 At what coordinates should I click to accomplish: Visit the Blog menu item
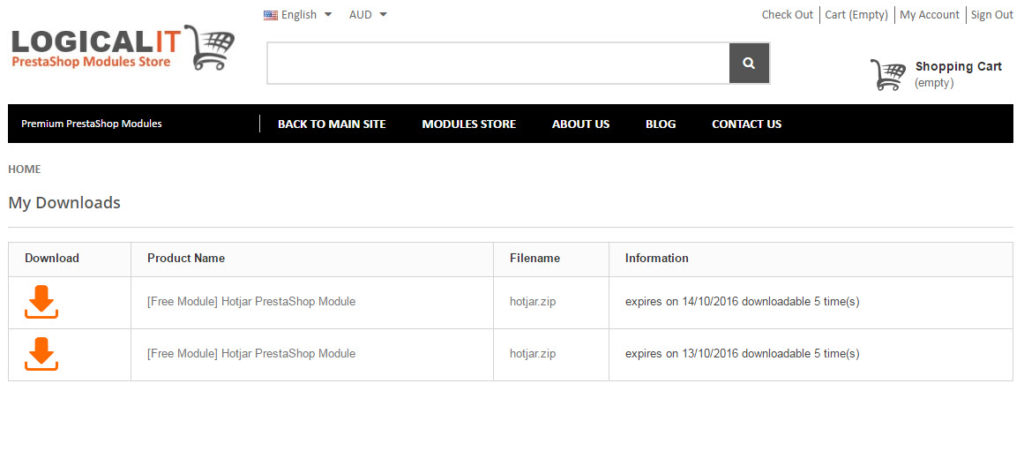pos(660,124)
